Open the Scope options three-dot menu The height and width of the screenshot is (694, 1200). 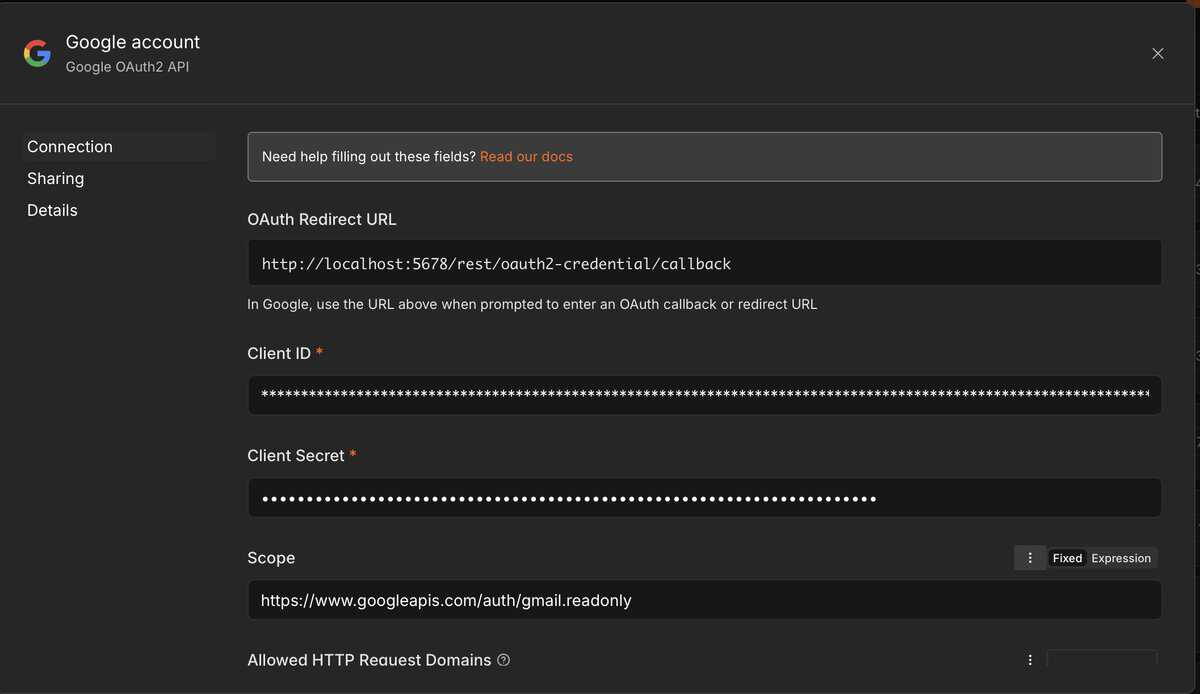[1030, 558]
